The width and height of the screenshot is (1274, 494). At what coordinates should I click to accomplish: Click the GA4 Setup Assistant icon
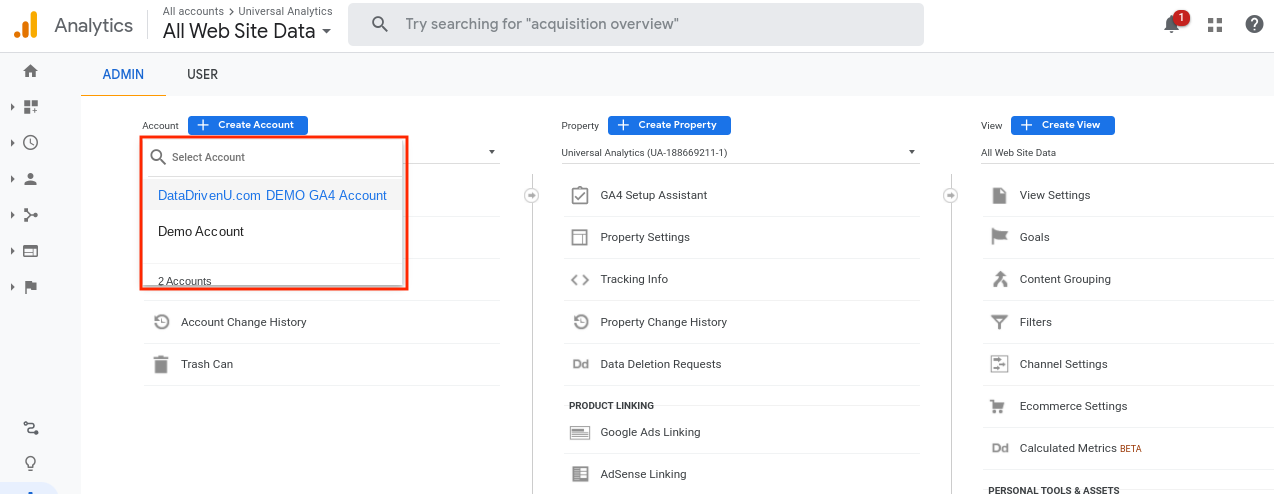[580, 195]
